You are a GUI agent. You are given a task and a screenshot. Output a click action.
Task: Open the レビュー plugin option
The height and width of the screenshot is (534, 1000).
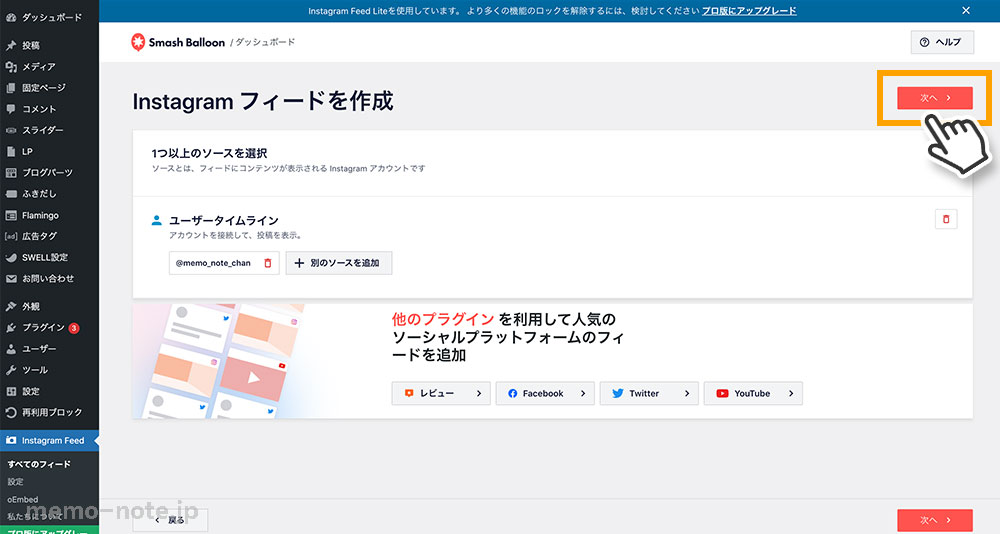tap(441, 394)
